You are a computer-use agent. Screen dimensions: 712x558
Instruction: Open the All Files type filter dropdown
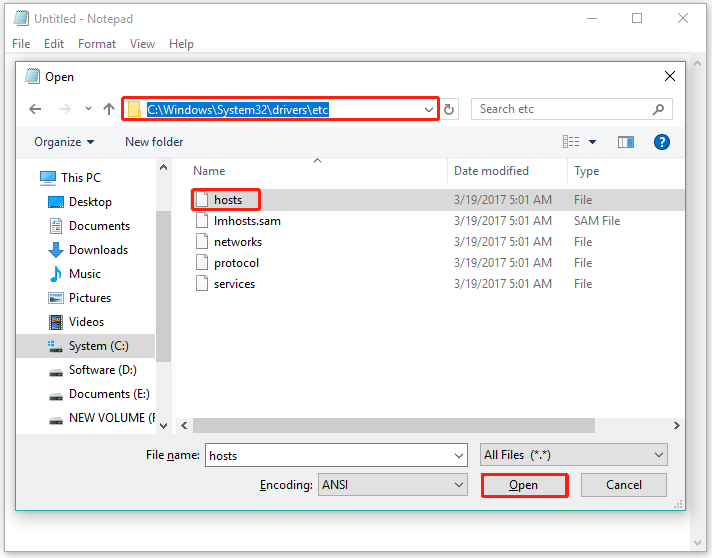(x=574, y=455)
